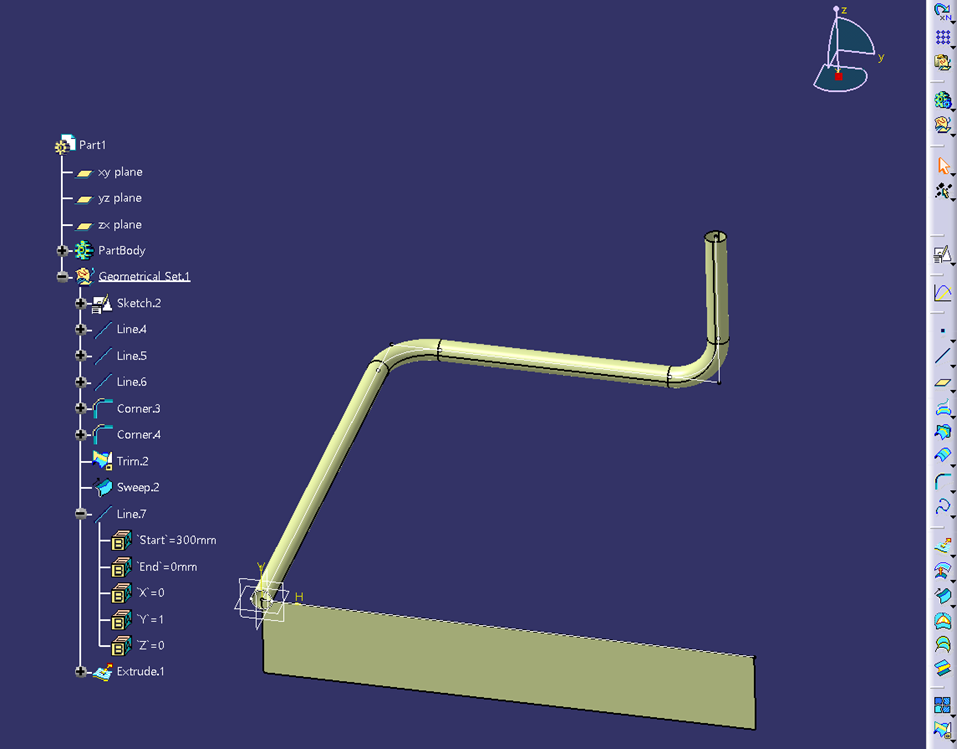This screenshot has width=957, height=749.
Task: Expand the PartBody node
Action: [x=62, y=250]
